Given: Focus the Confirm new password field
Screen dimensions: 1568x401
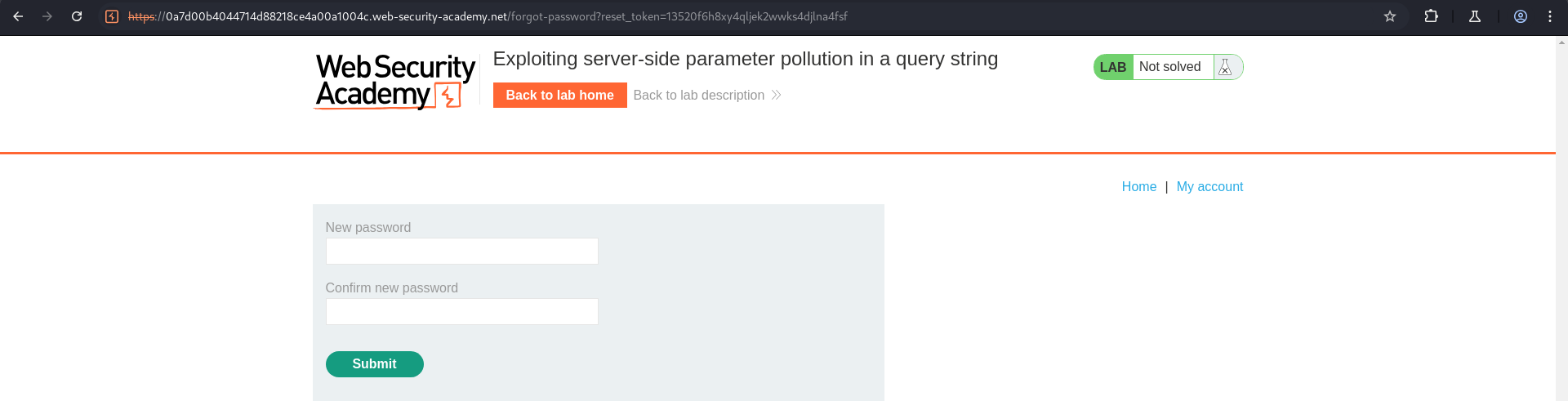Looking at the screenshot, I should coord(462,312).
